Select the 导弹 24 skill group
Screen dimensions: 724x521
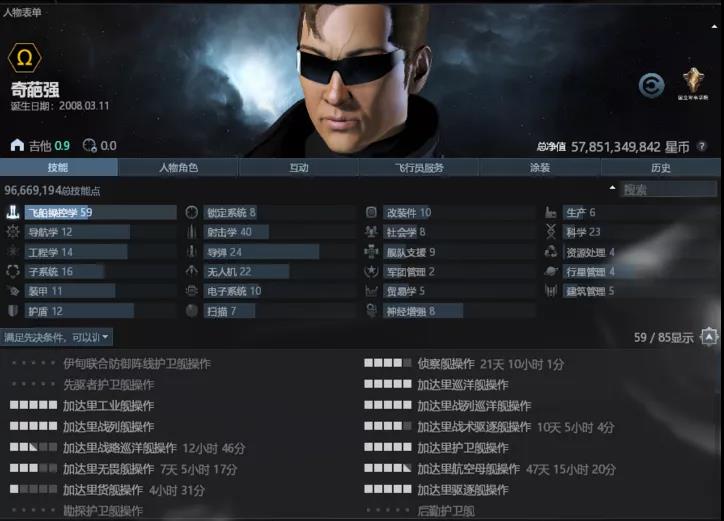[280, 252]
